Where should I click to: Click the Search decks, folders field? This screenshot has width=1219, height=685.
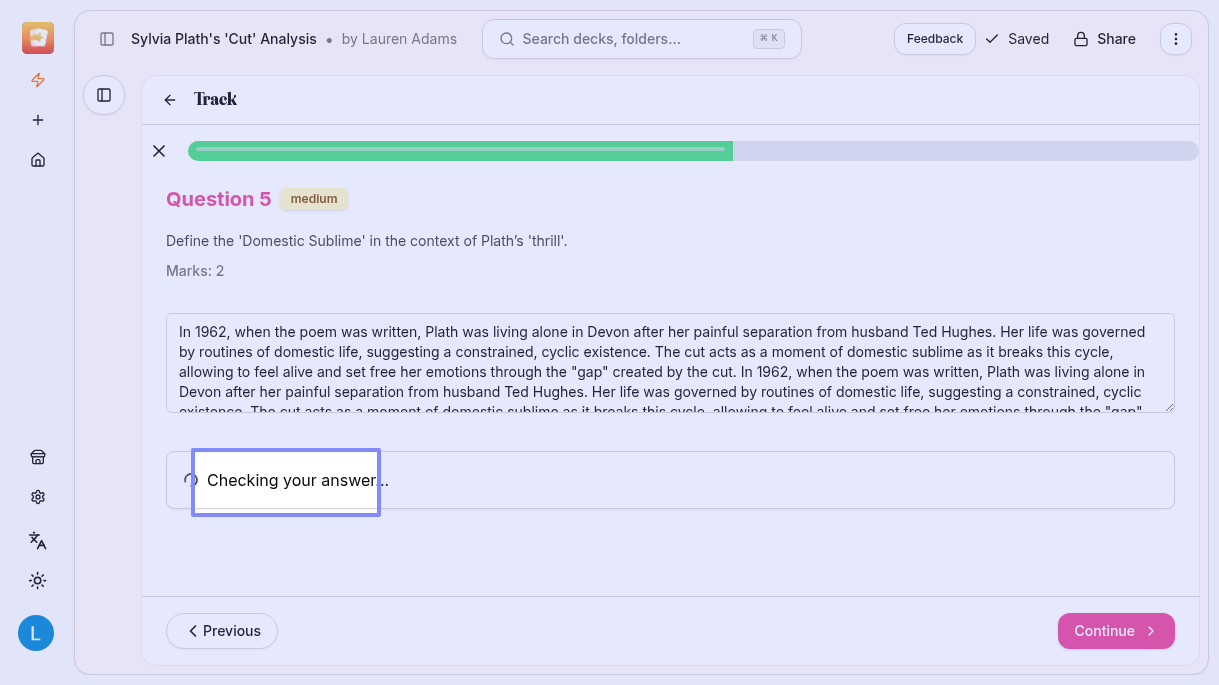tap(641, 39)
